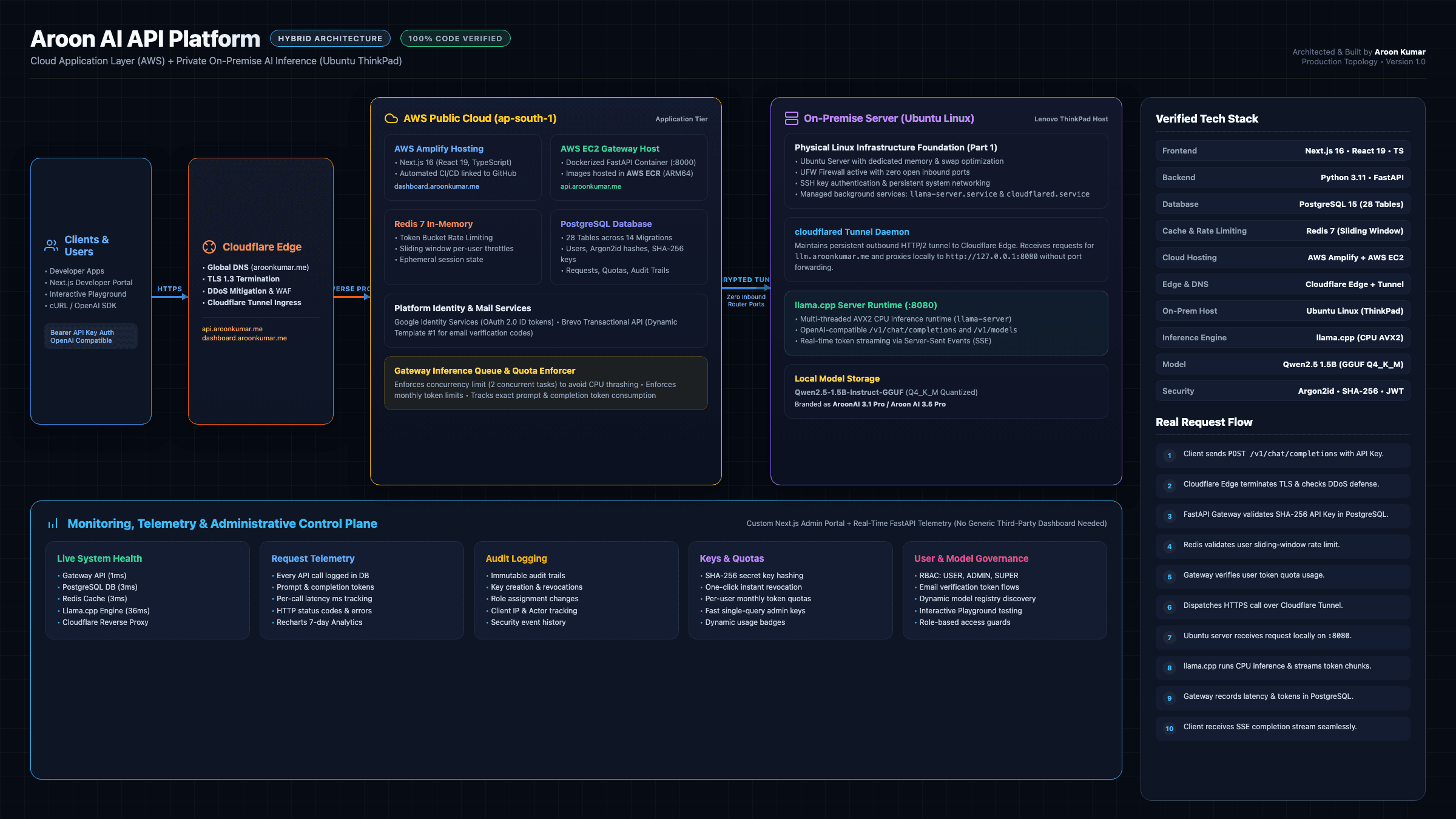The height and width of the screenshot is (819, 1456).
Task: Click dashboard.aroonkumar.me in Cloudflare Edge card
Action: pos(244,338)
